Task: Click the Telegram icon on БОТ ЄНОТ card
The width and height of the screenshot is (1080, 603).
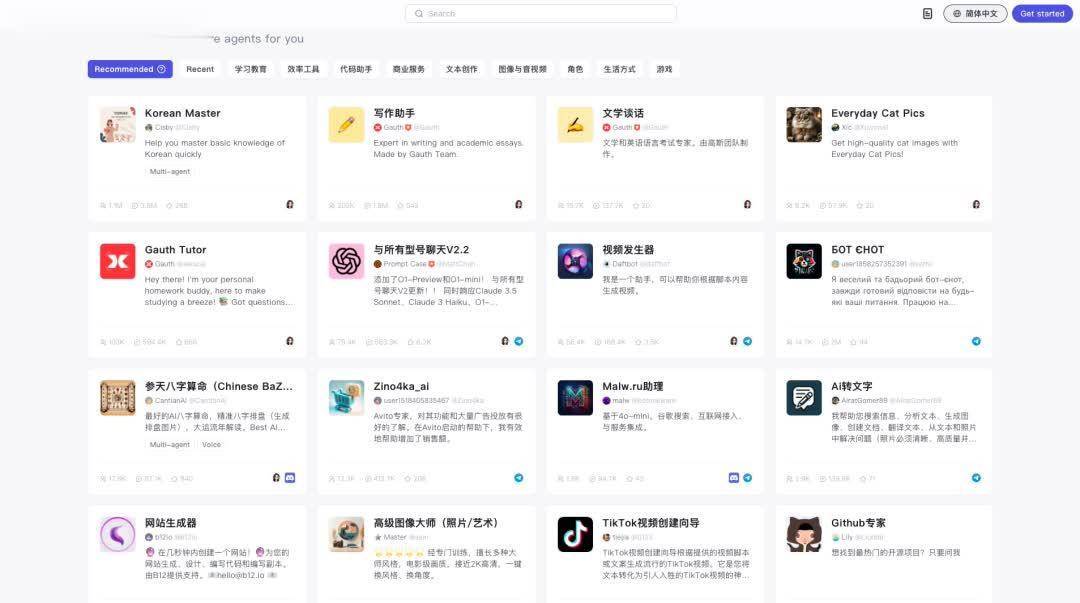Action: [x=976, y=341]
